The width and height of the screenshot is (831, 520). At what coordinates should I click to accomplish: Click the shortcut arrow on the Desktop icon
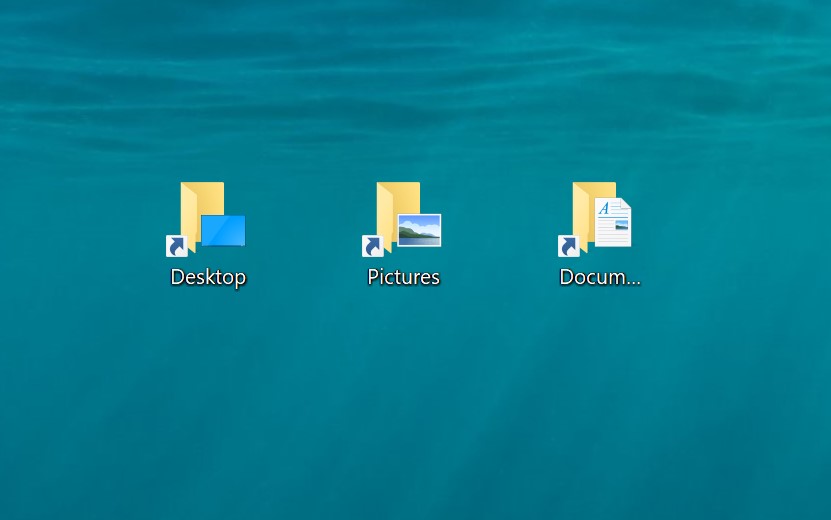coord(177,246)
